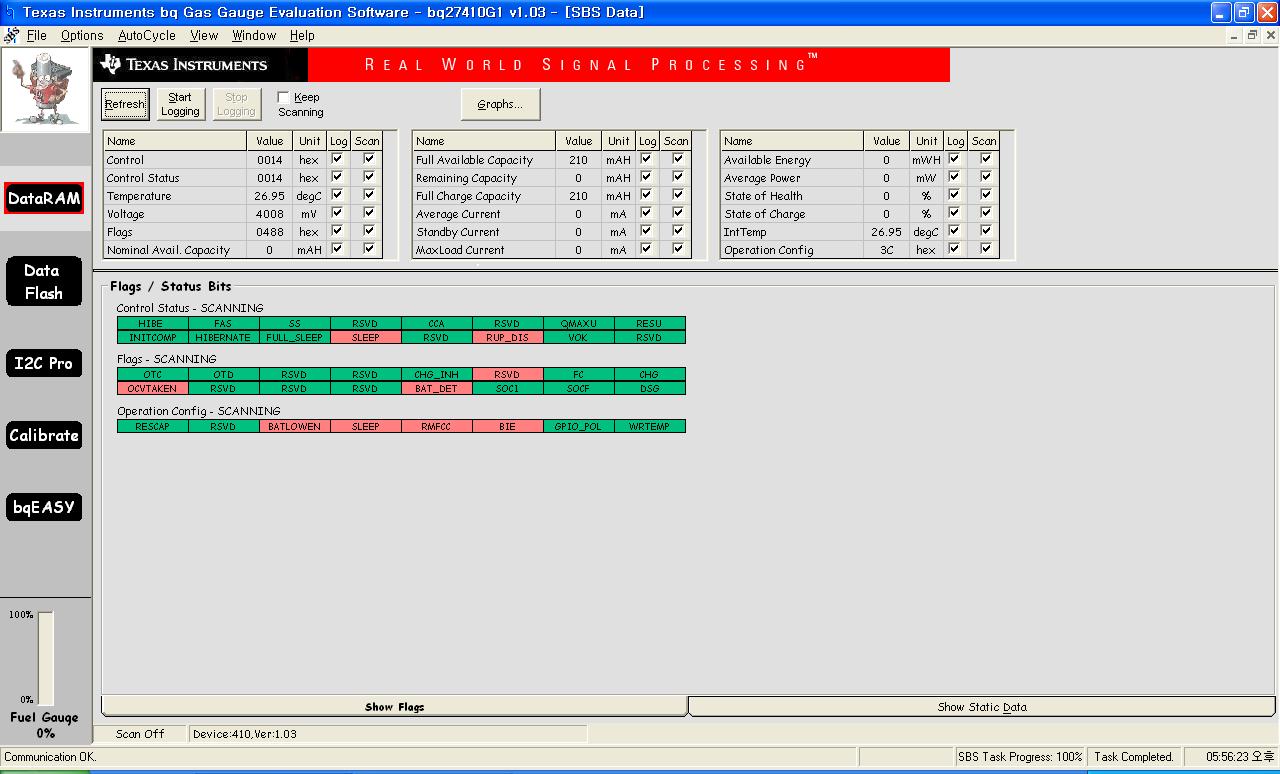Click the application icon in title bar

[x=10, y=12]
